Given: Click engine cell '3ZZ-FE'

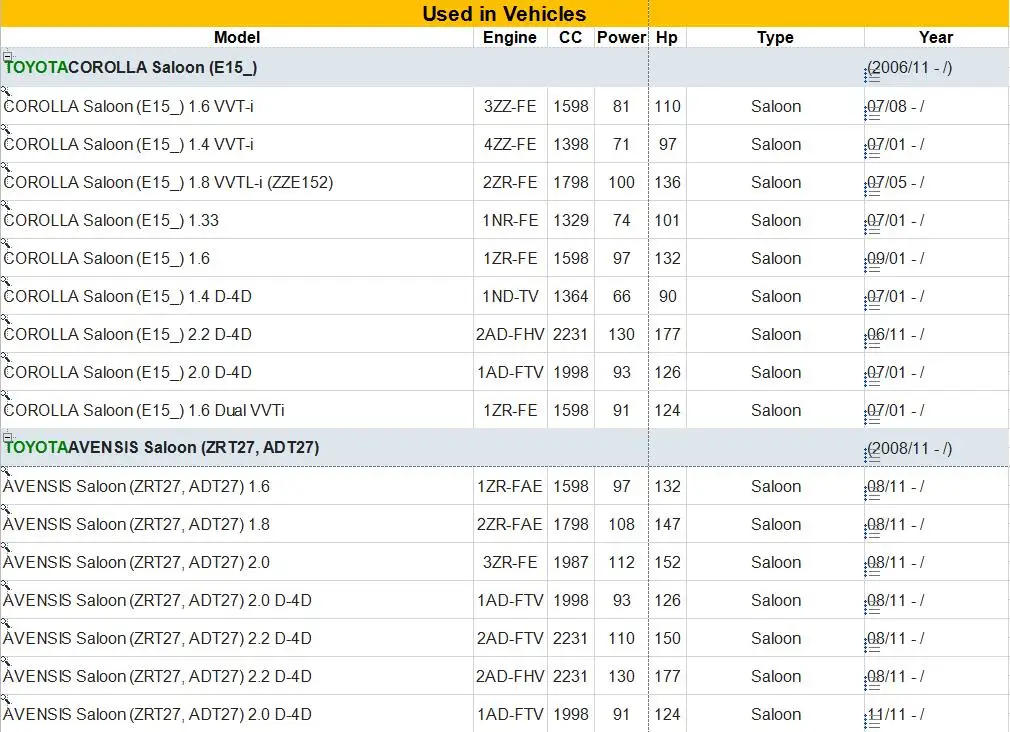Looking at the screenshot, I should [510, 106].
